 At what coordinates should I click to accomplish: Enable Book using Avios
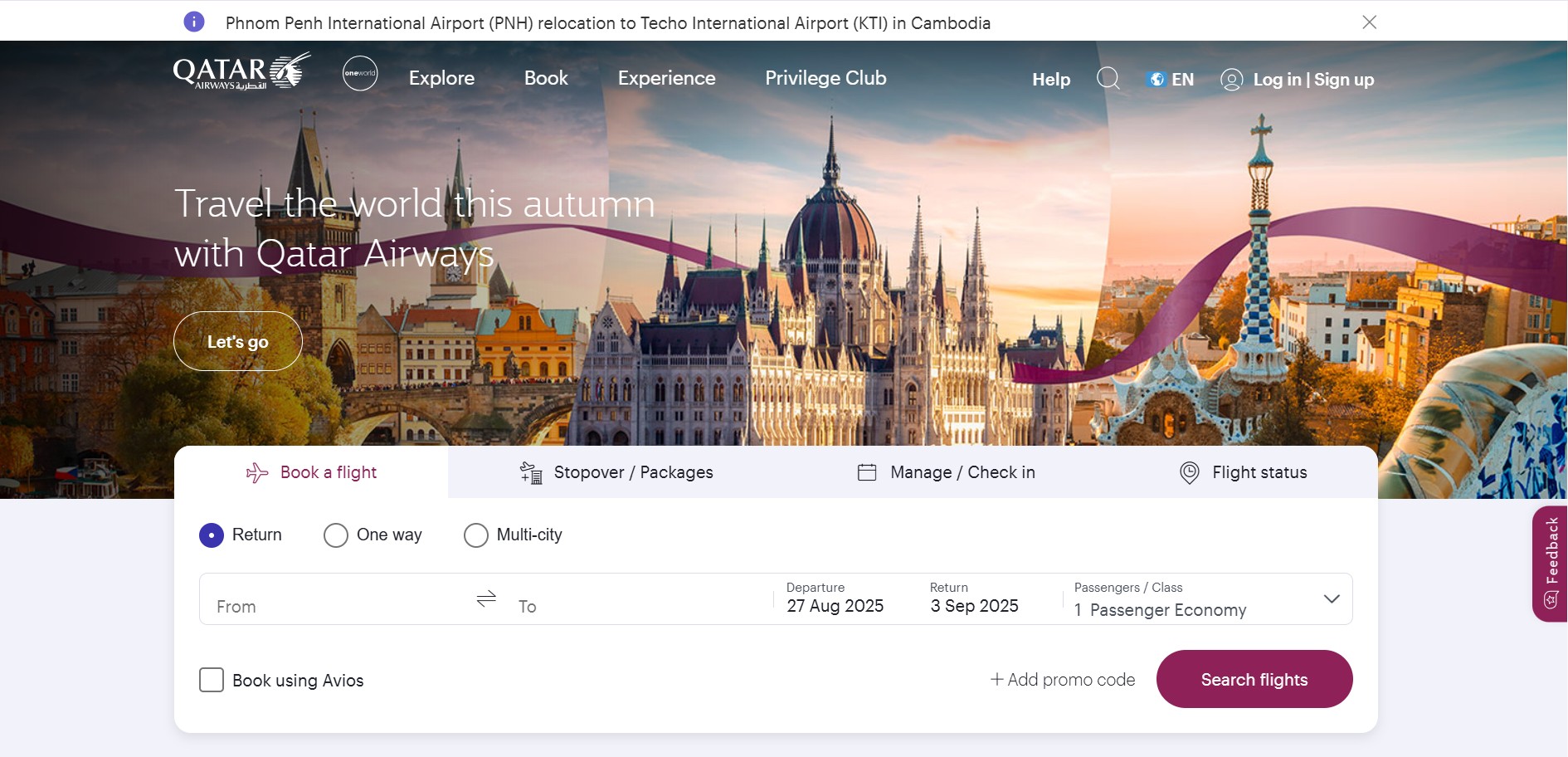[x=212, y=680]
